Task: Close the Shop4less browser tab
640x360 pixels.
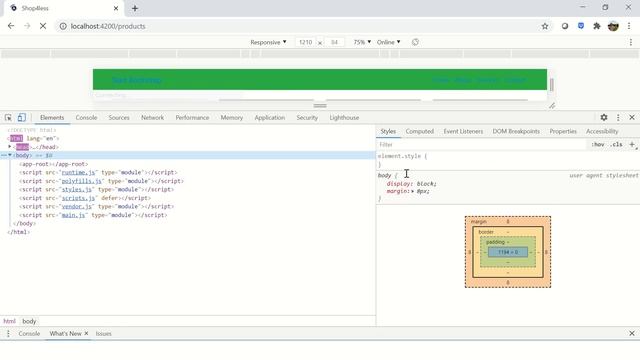Action: (116, 8)
